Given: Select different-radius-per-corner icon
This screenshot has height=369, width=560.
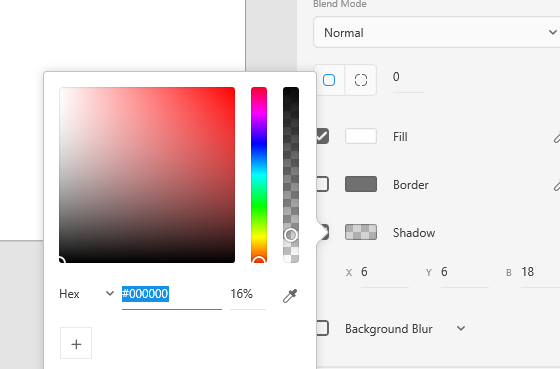Looking at the screenshot, I should (x=361, y=80).
